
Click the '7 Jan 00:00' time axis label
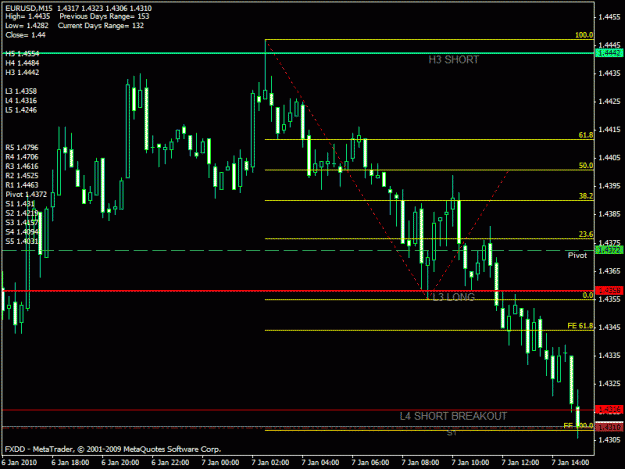[x=220, y=463]
